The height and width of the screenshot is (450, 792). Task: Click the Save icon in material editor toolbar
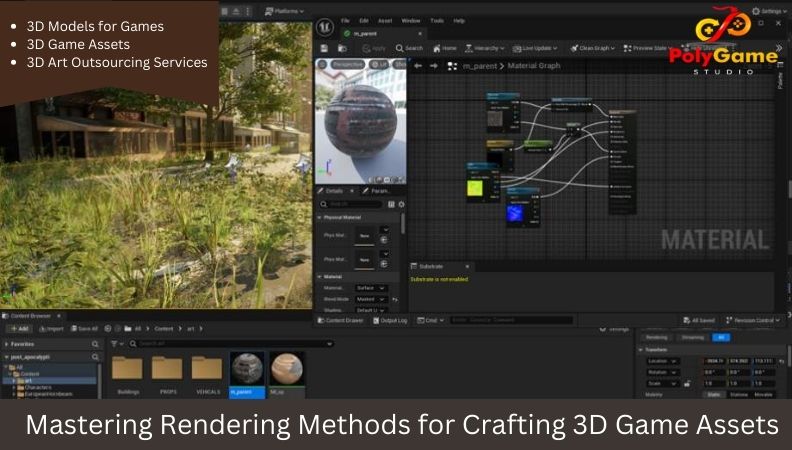(324, 48)
